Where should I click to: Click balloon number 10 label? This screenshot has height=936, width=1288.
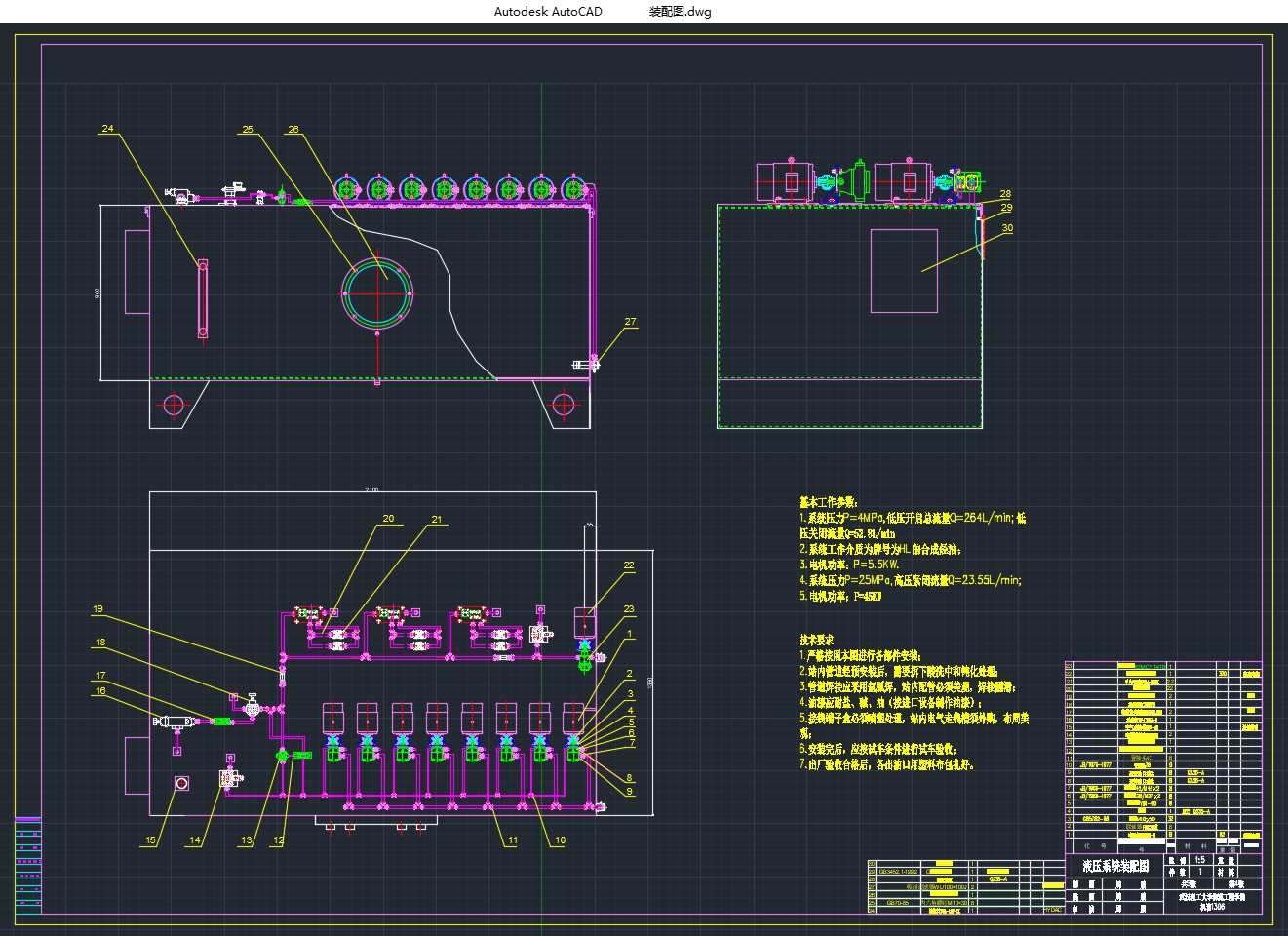(x=560, y=840)
